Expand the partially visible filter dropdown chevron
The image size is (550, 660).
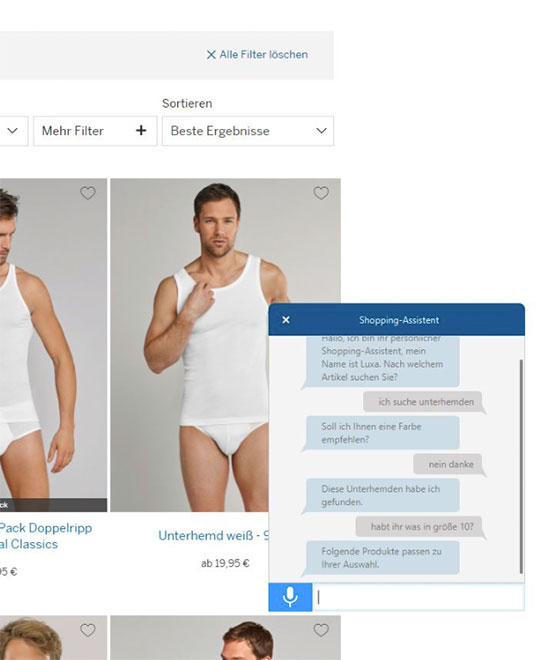coord(13,131)
